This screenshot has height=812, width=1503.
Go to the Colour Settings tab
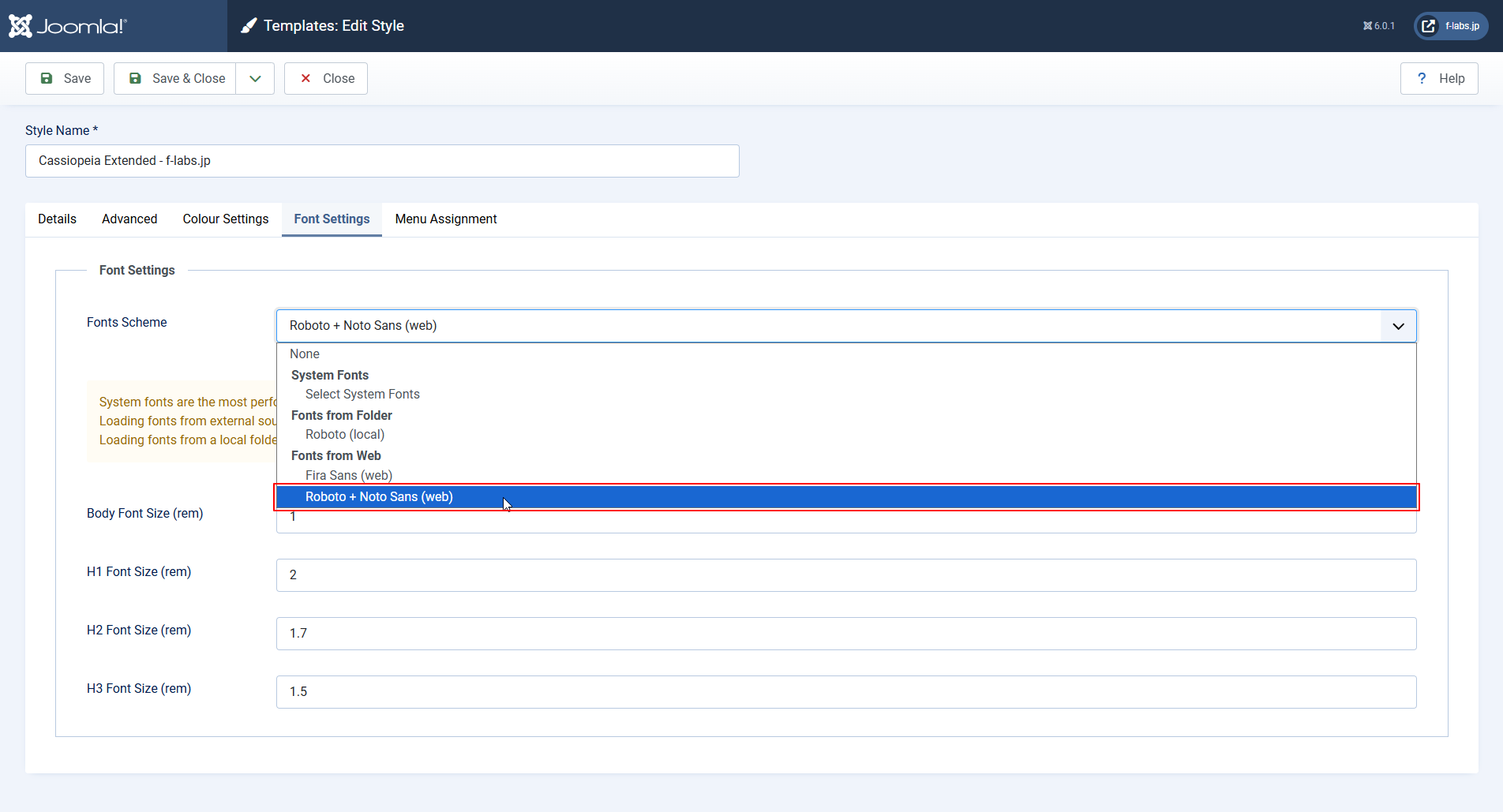click(x=226, y=219)
